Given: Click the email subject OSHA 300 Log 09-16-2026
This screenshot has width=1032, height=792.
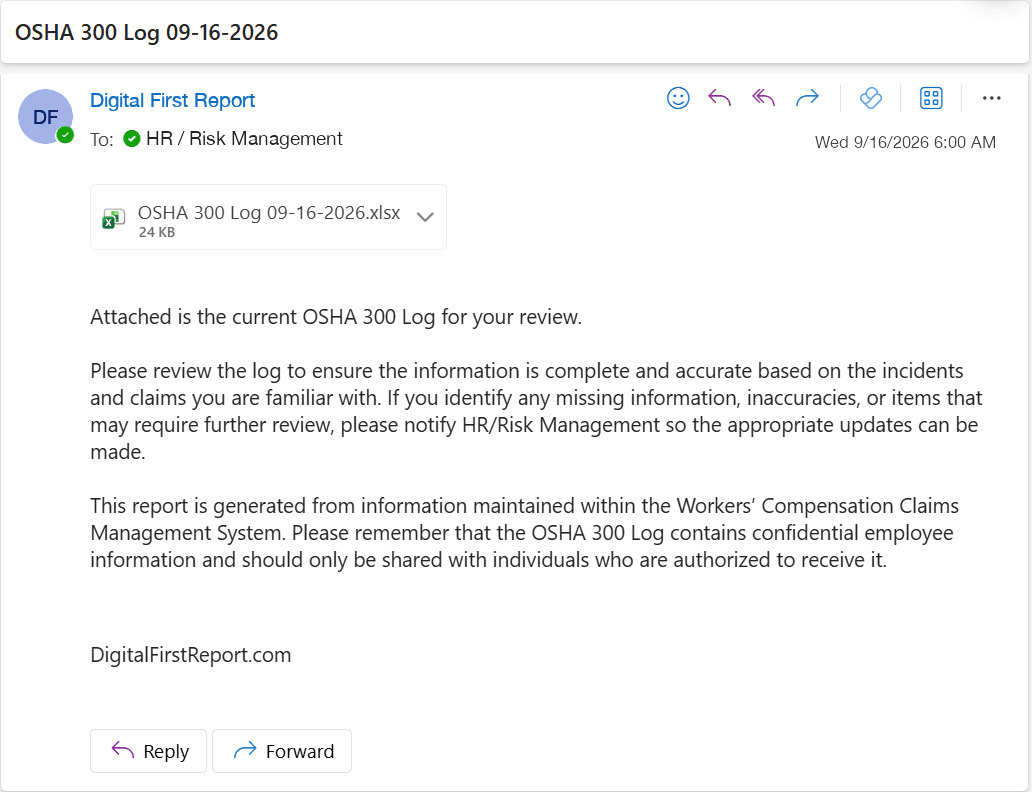Looking at the screenshot, I should coord(146,32).
